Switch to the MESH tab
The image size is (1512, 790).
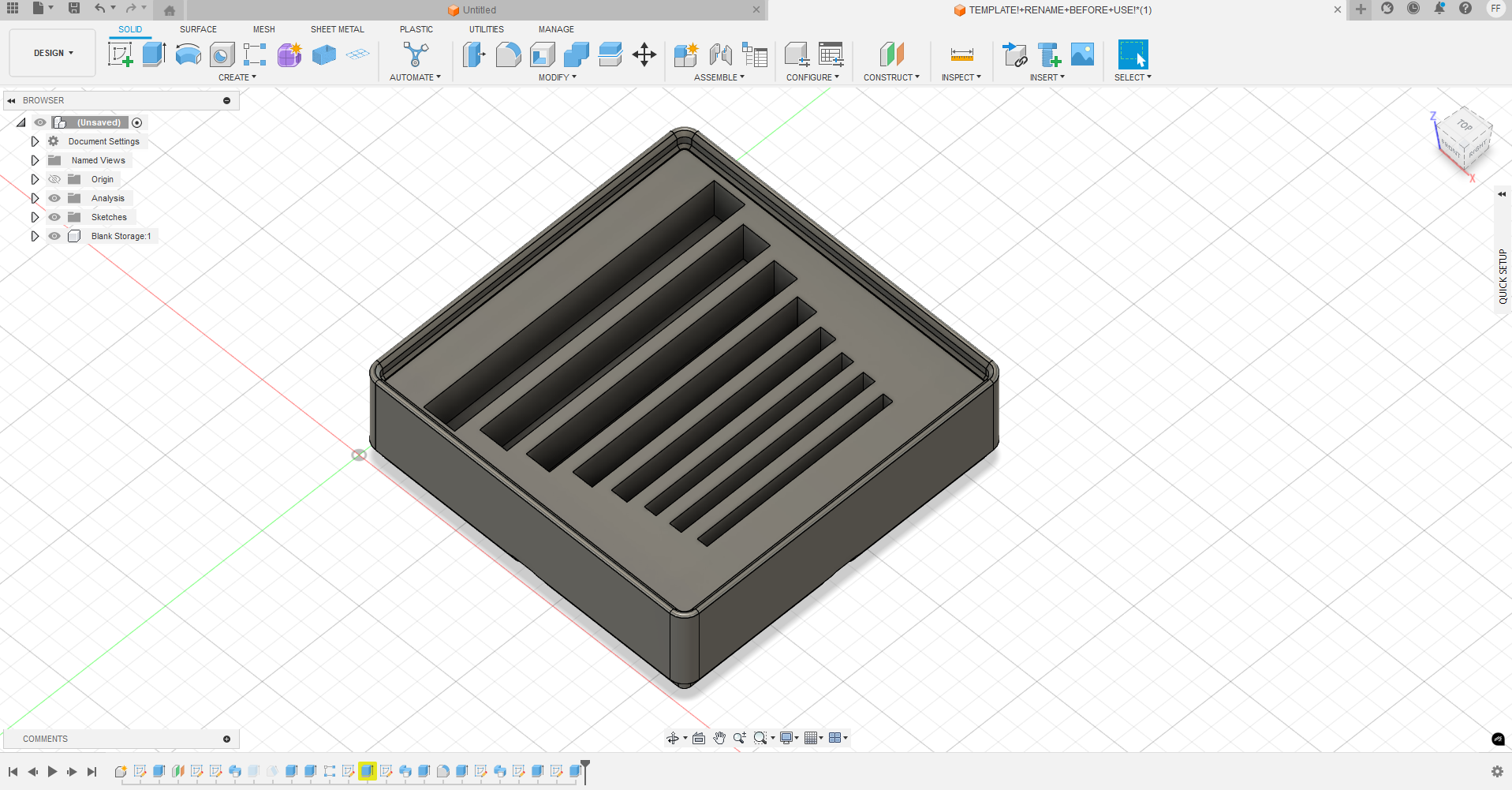pyautogui.click(x=264, y=29)
